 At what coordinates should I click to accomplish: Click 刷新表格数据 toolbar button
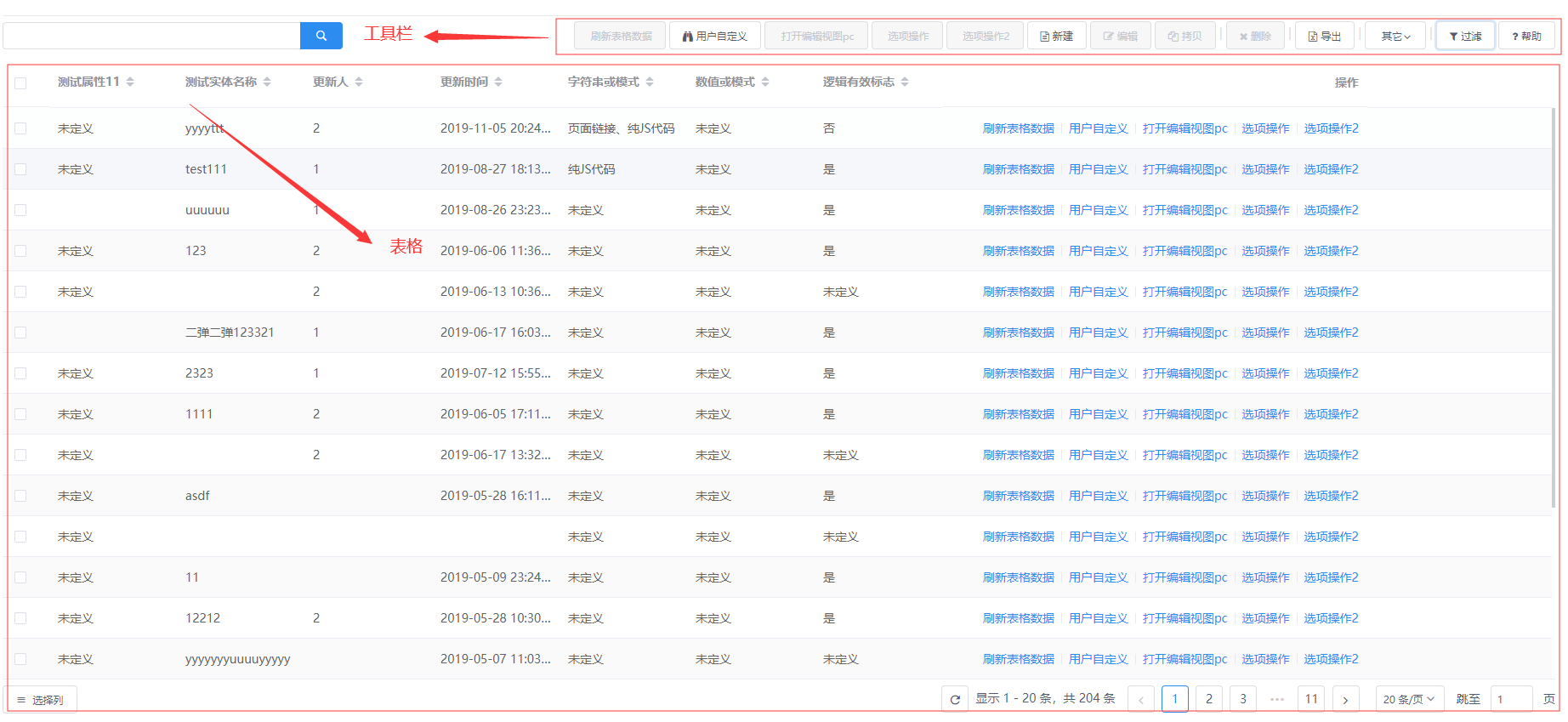tap(620, 36)
